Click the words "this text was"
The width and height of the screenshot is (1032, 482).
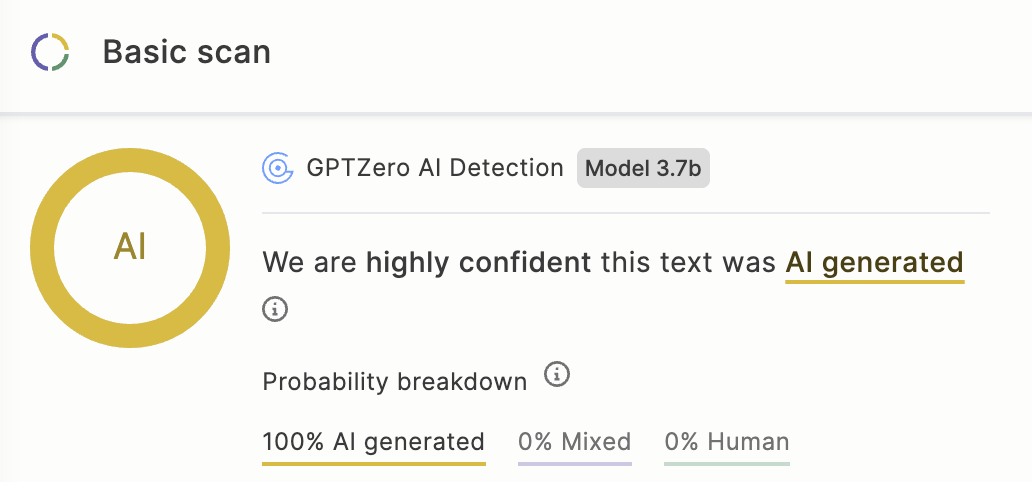[688, 262]
